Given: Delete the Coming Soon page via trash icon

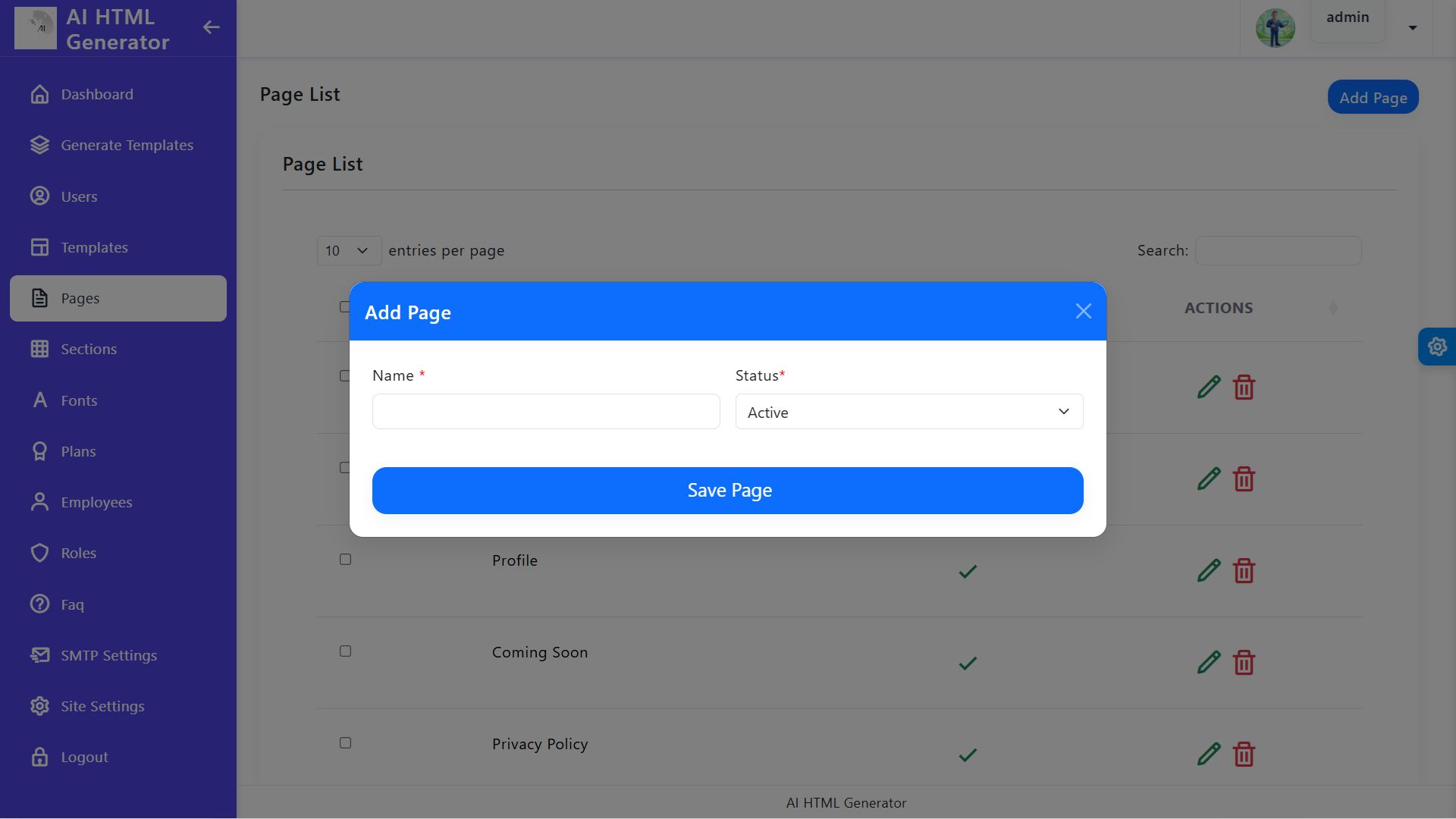Looking at the screenshot, I should coord(1244,663).
